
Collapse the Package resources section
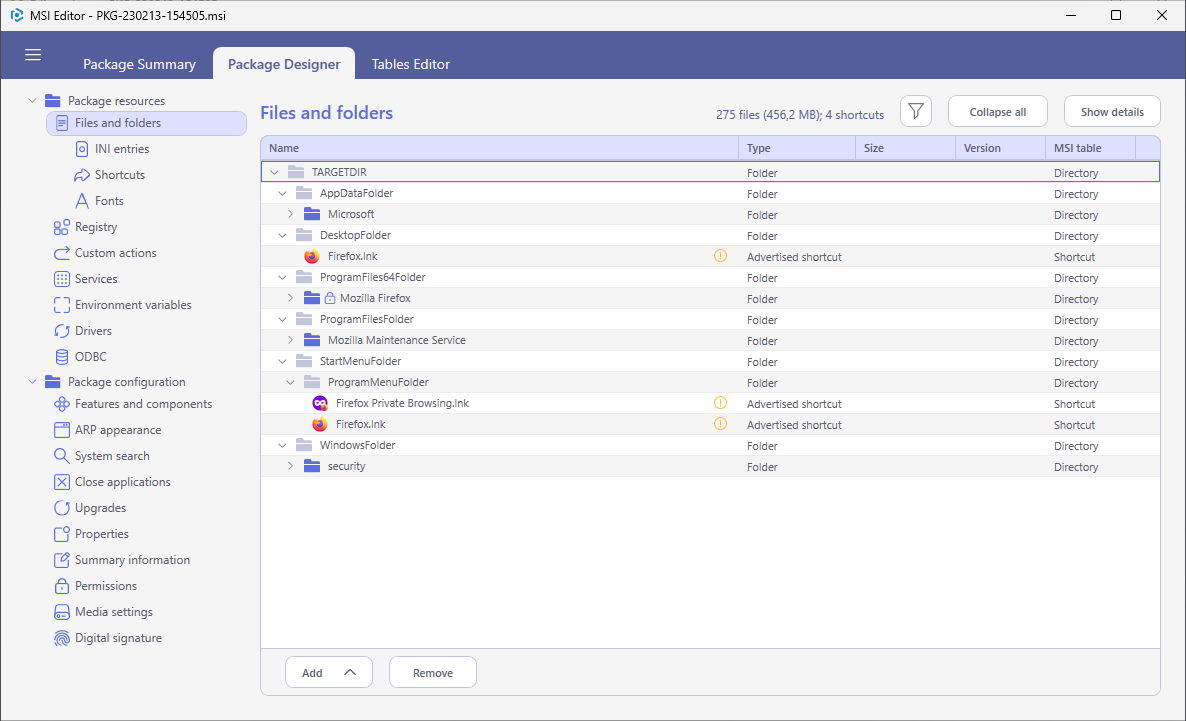[x=32, y=101]
